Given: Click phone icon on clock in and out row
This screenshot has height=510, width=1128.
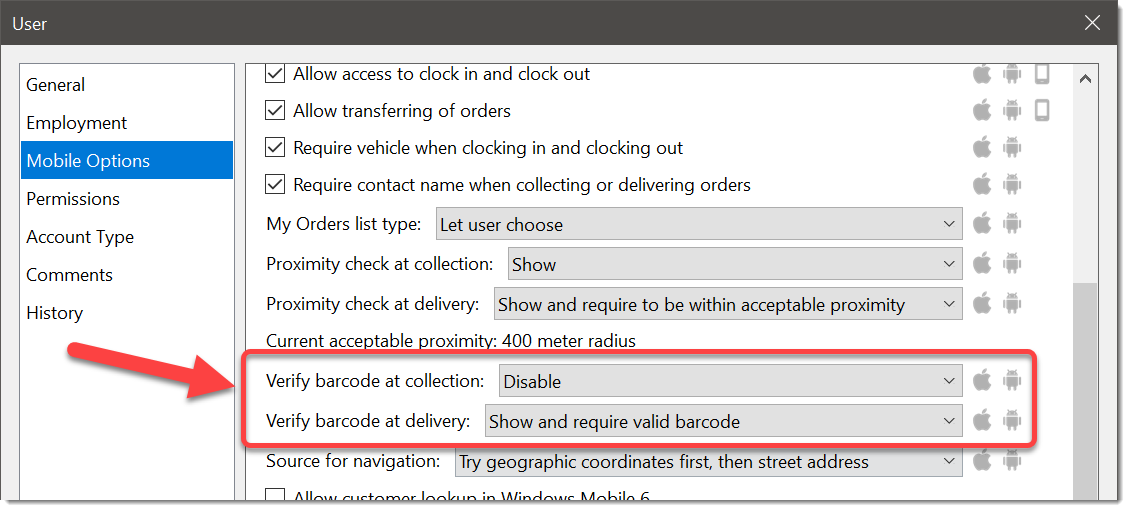Looking at the screenshot, I should (x=1042, y=73).
